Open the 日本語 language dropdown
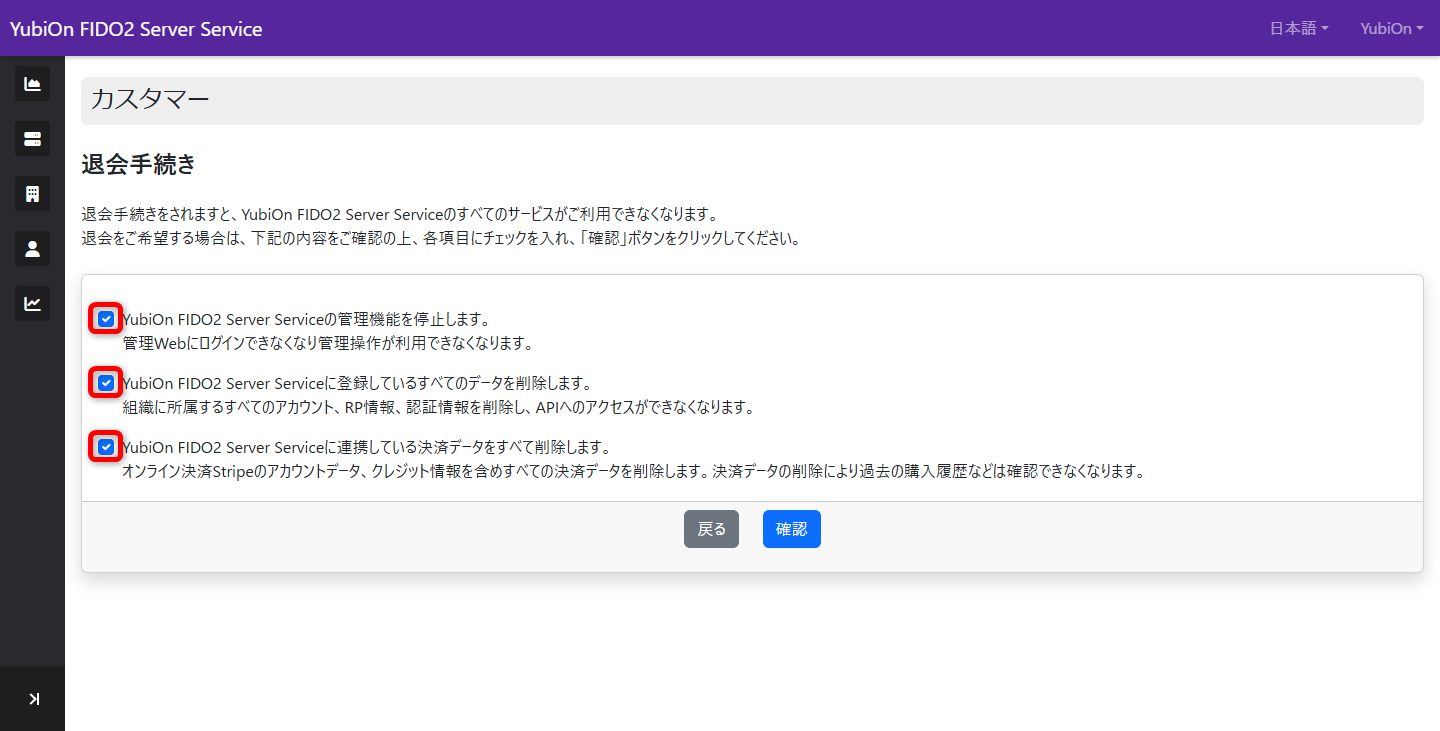Screen dimensions: 1440x731 pyautogui.click(x=1299, y=29)
